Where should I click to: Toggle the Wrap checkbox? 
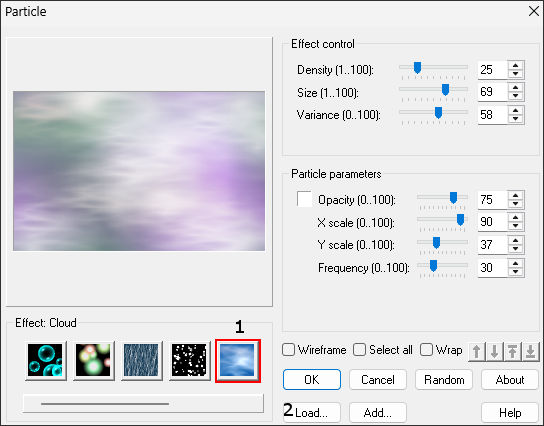pyautogui.click(x=426, y=350)
